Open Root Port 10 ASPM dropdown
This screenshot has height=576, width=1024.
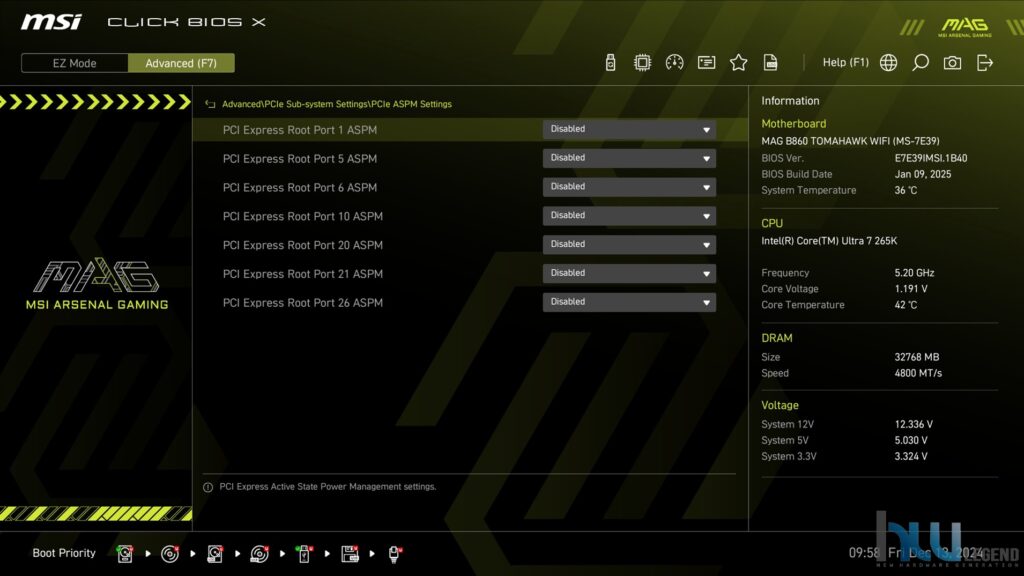point(629,216)
